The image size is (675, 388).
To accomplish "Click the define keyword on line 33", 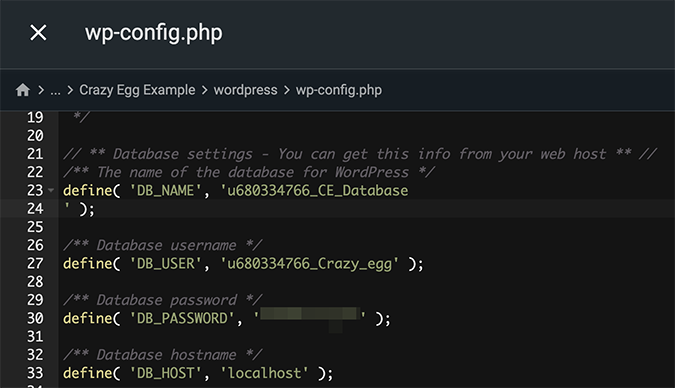I will 87,373.
